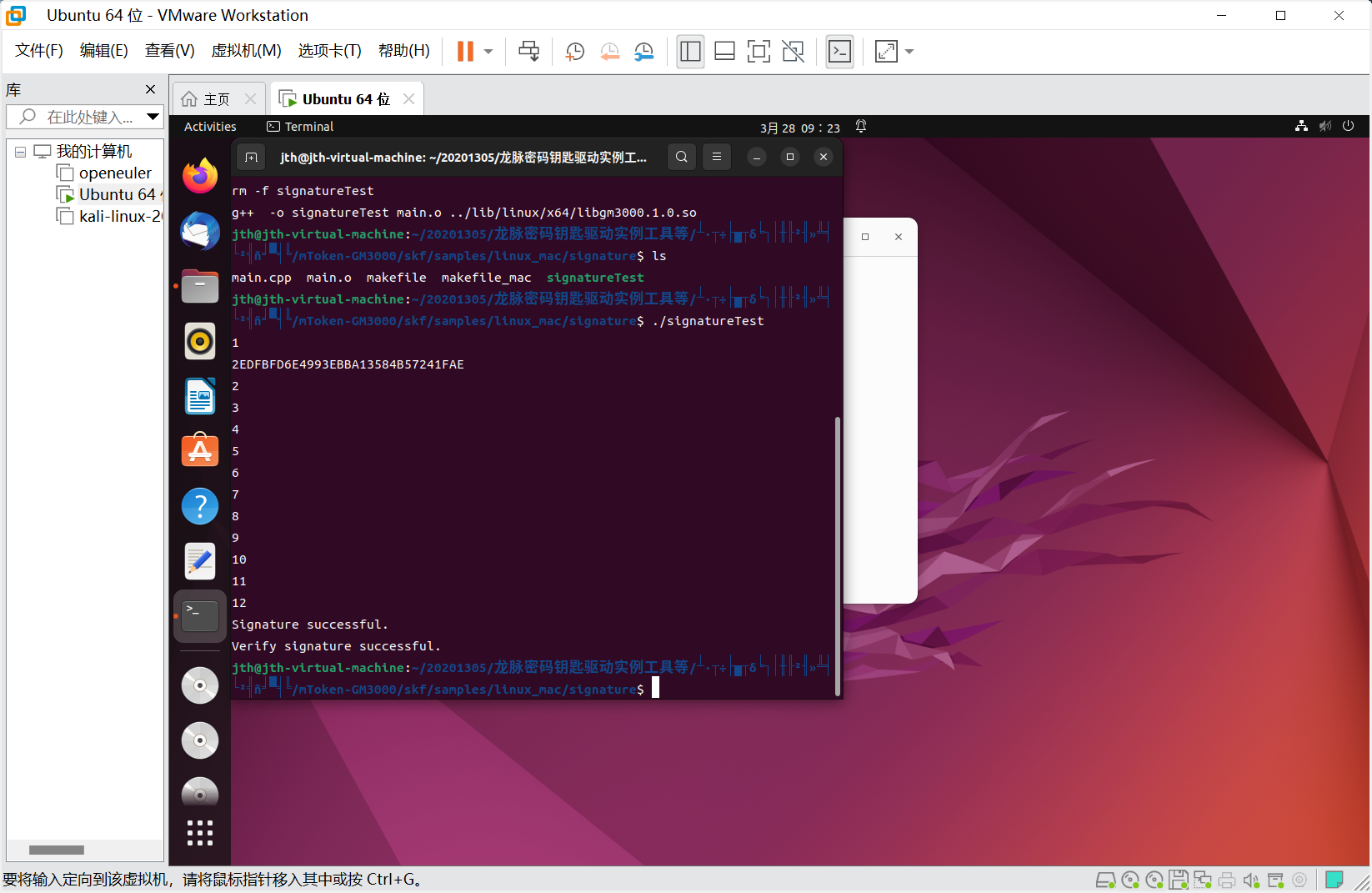Open the clock and calendar panel
Viewport: 1372px width, 893px height.
[800, 128]
